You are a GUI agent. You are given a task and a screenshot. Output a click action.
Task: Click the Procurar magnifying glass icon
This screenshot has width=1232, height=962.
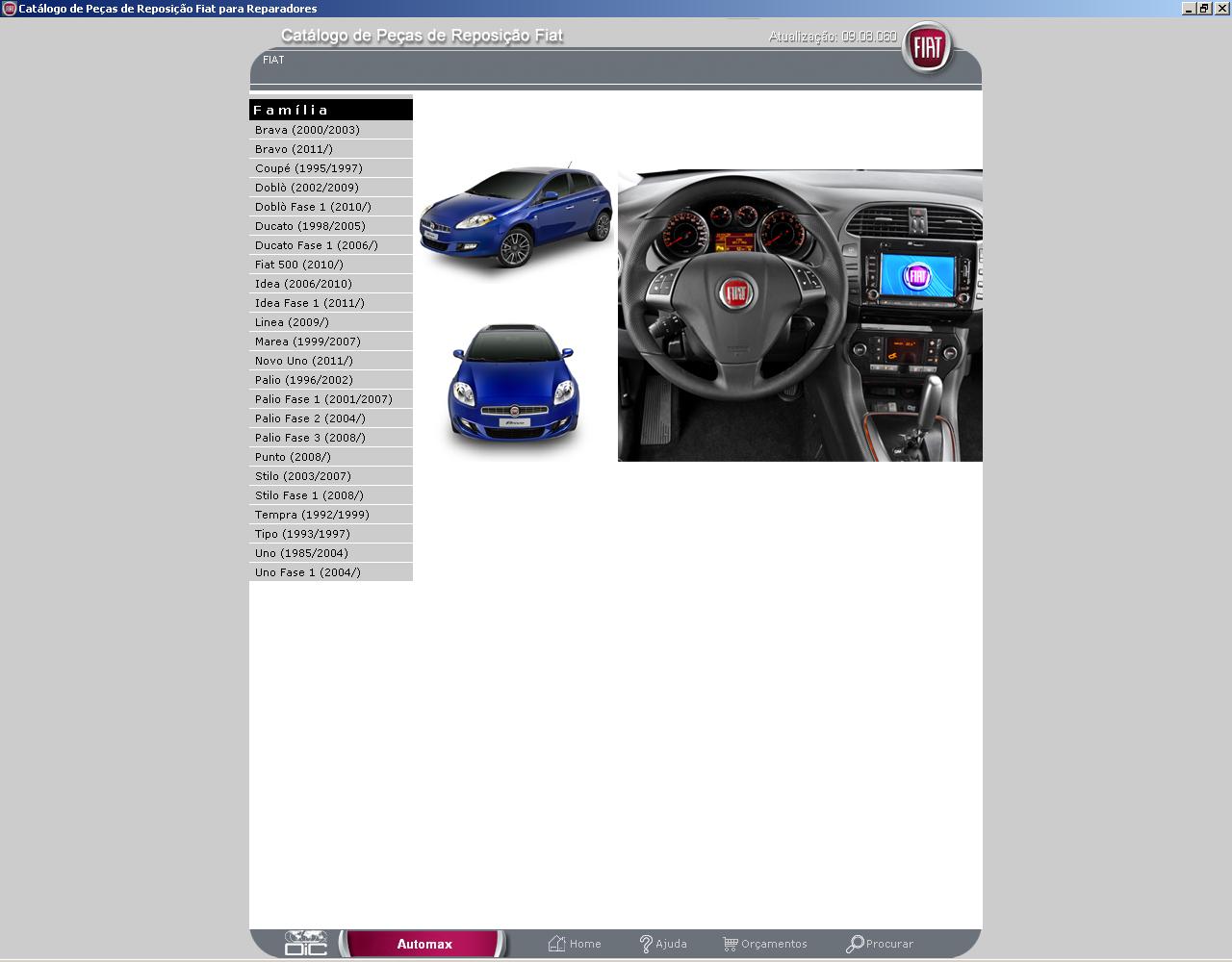[855, 944]
